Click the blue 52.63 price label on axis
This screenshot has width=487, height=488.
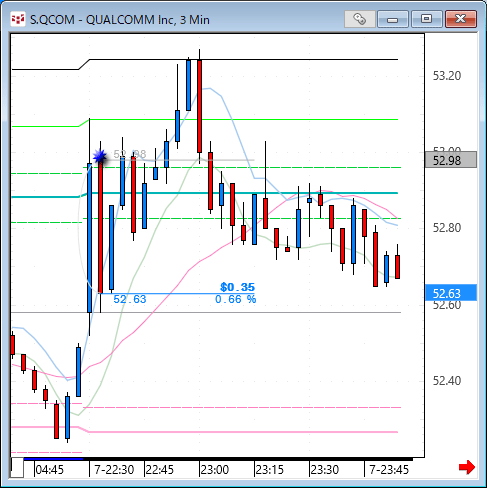pyautogui.click(x=451, y=293)
